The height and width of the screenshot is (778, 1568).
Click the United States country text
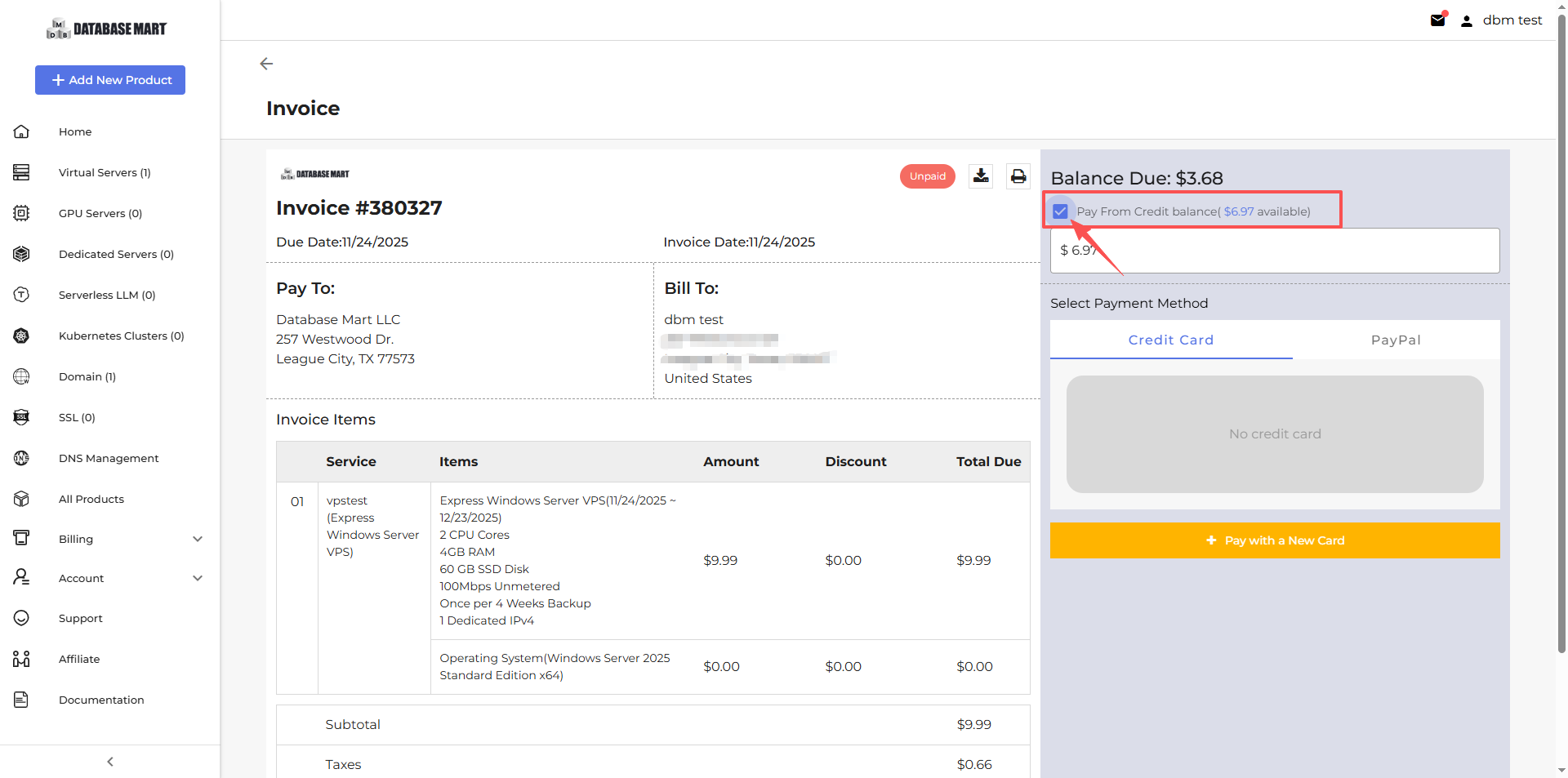708,378
